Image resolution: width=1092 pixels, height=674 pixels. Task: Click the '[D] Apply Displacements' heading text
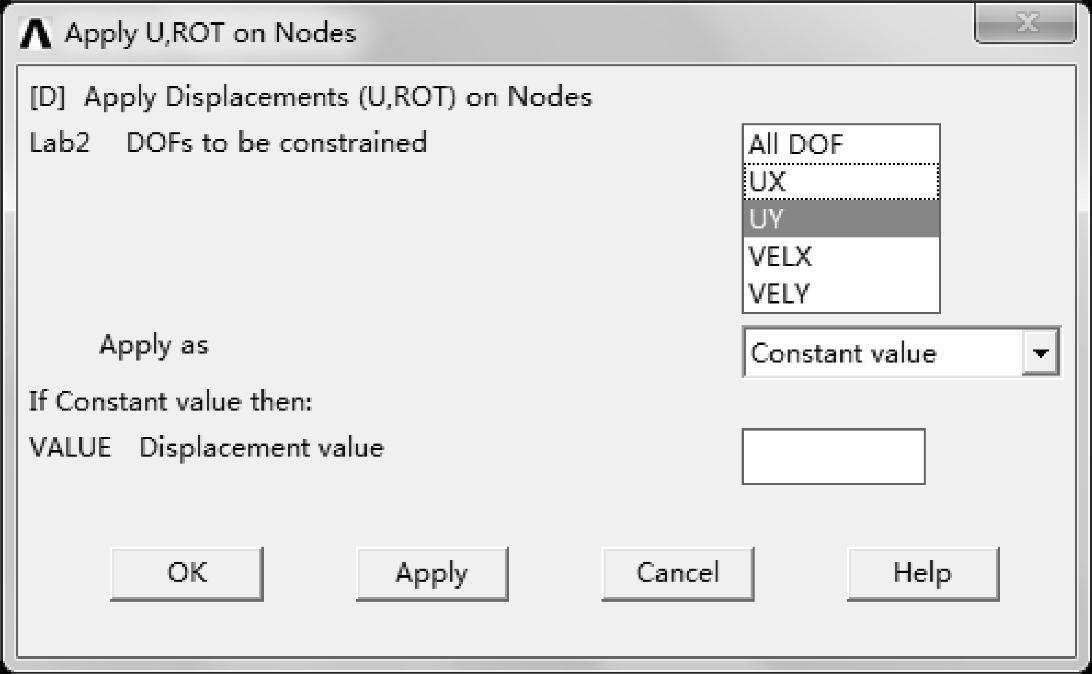310,97
